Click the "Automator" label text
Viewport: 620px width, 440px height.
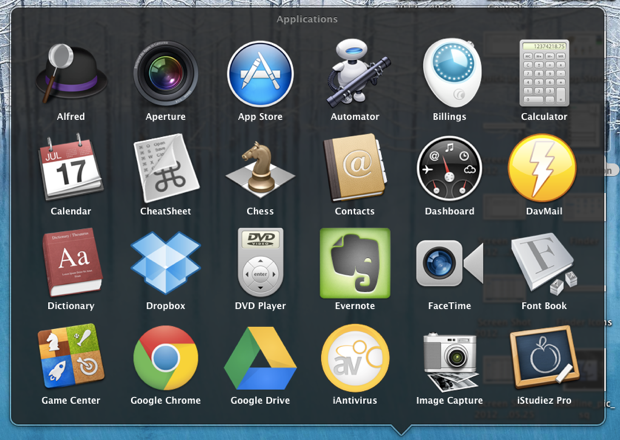click(355, 117)
